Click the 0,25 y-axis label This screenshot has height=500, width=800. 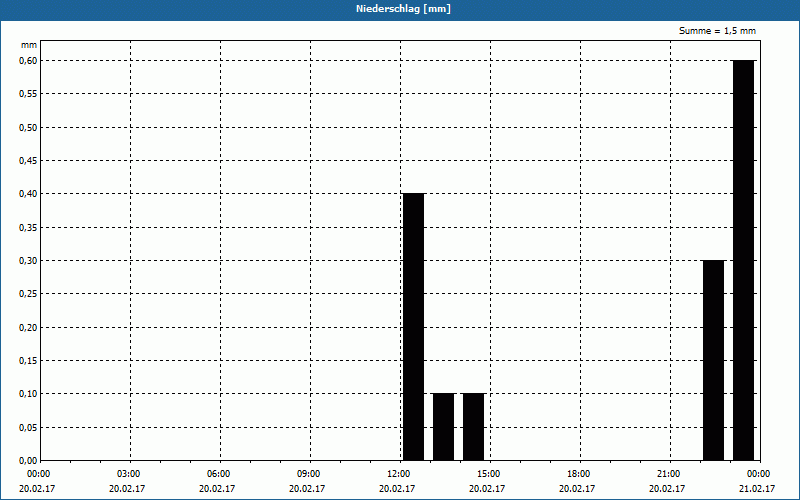[28, 294]
